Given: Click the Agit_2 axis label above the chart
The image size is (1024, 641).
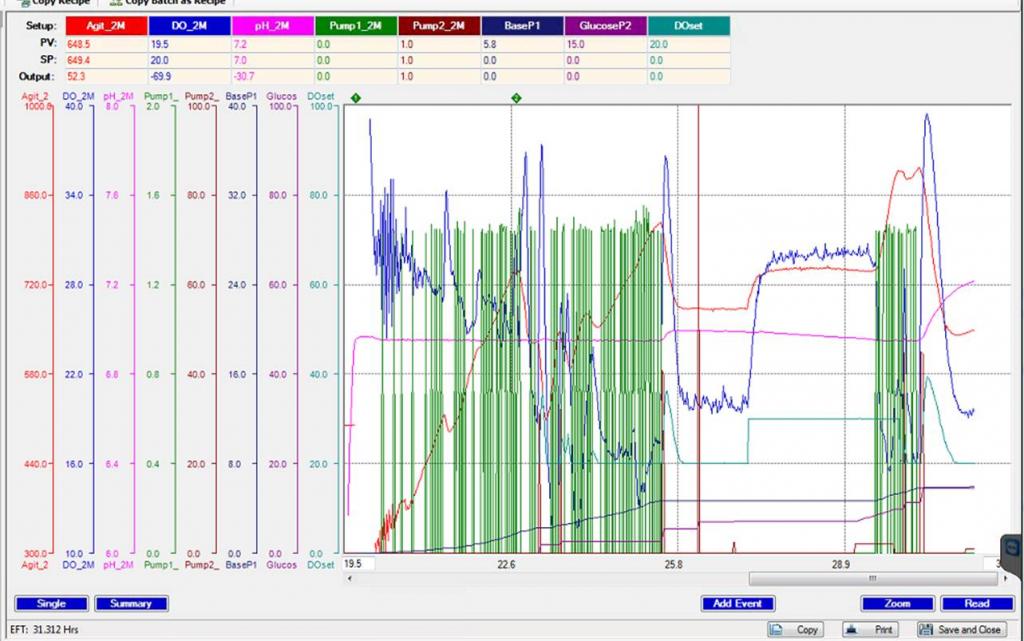Looking at the screenshot, I should [x=35, y=96].
